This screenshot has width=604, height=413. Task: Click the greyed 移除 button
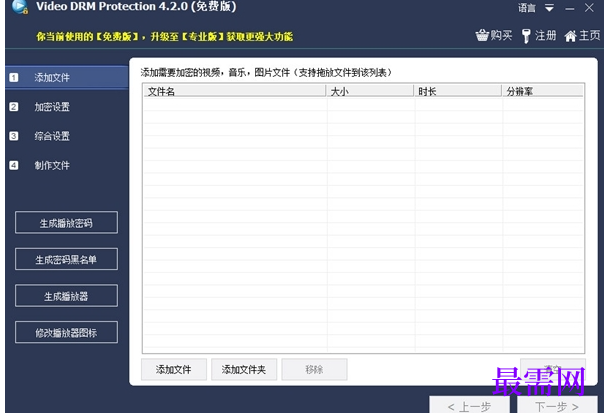(314, 369)
